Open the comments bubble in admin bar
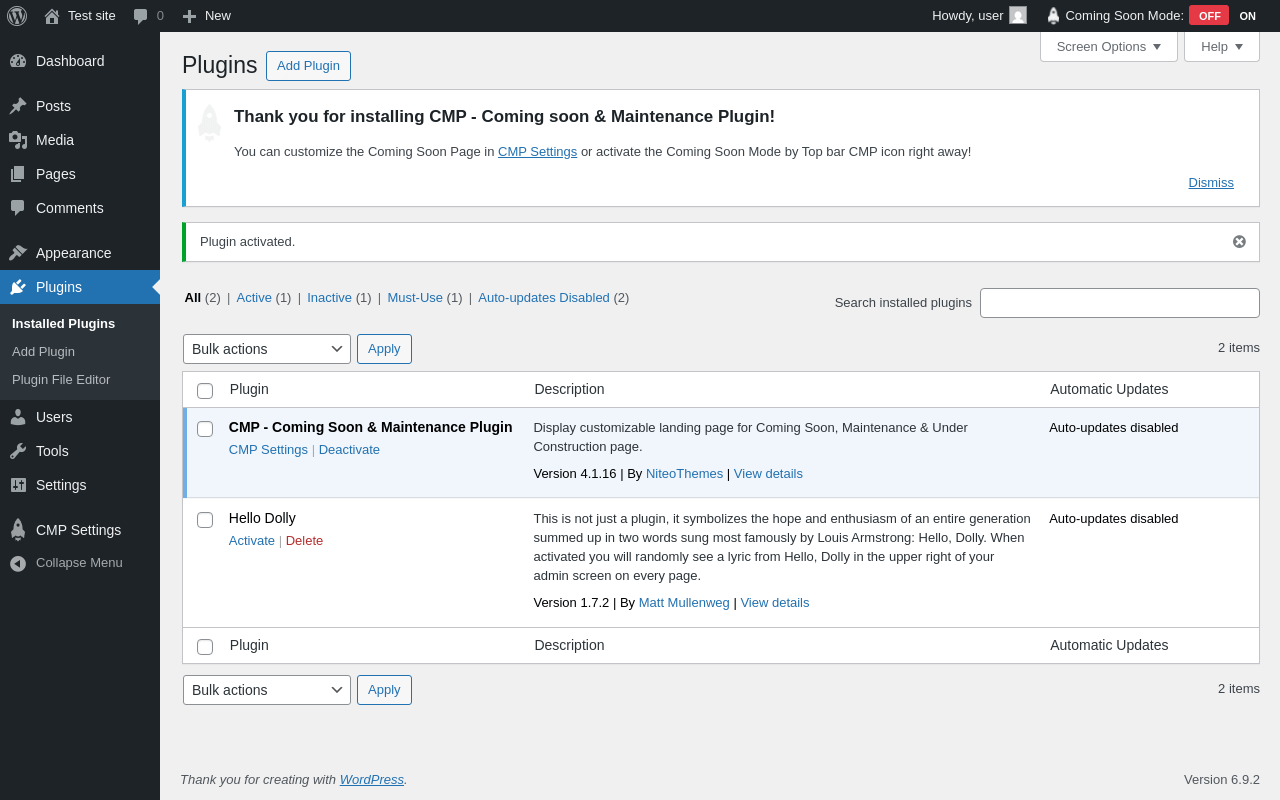The image size is (1280, 800). coord(141,16)
